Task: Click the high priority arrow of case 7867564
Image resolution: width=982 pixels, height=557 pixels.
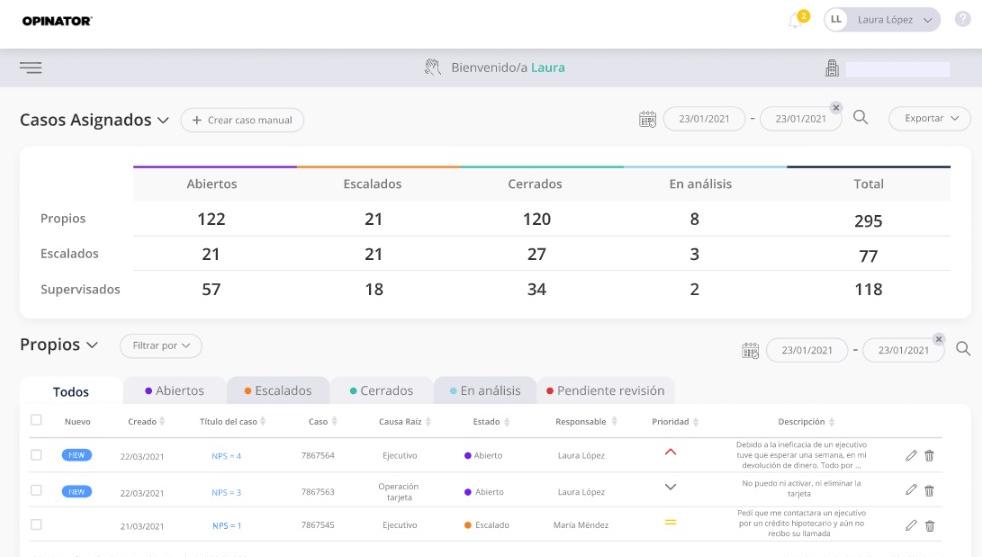Action: pyautogui.click(x=670, y=452)
